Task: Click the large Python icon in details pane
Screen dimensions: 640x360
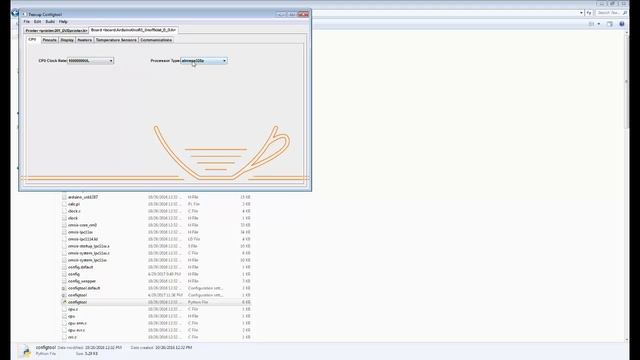Action: (x=25, y=351)
